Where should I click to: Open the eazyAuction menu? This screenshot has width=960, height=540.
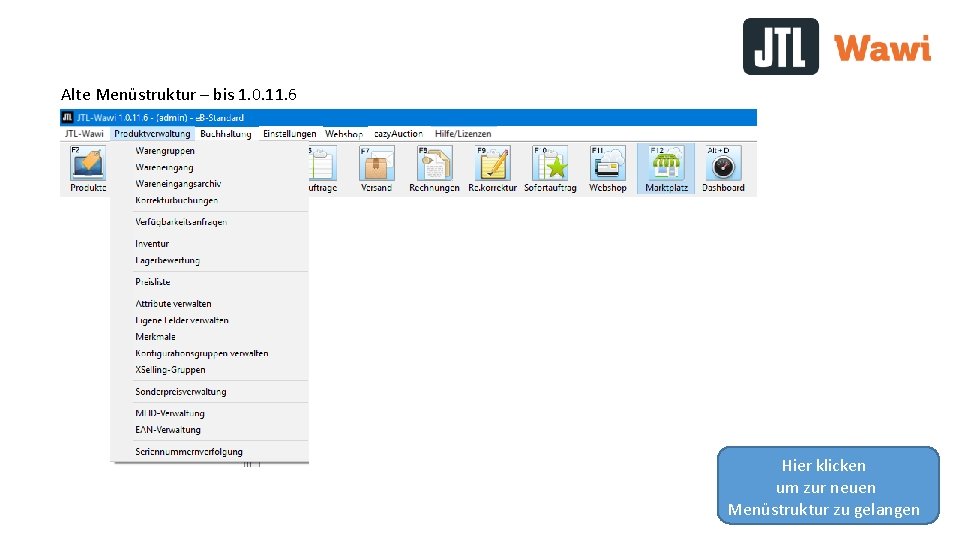tap(398, 133)
